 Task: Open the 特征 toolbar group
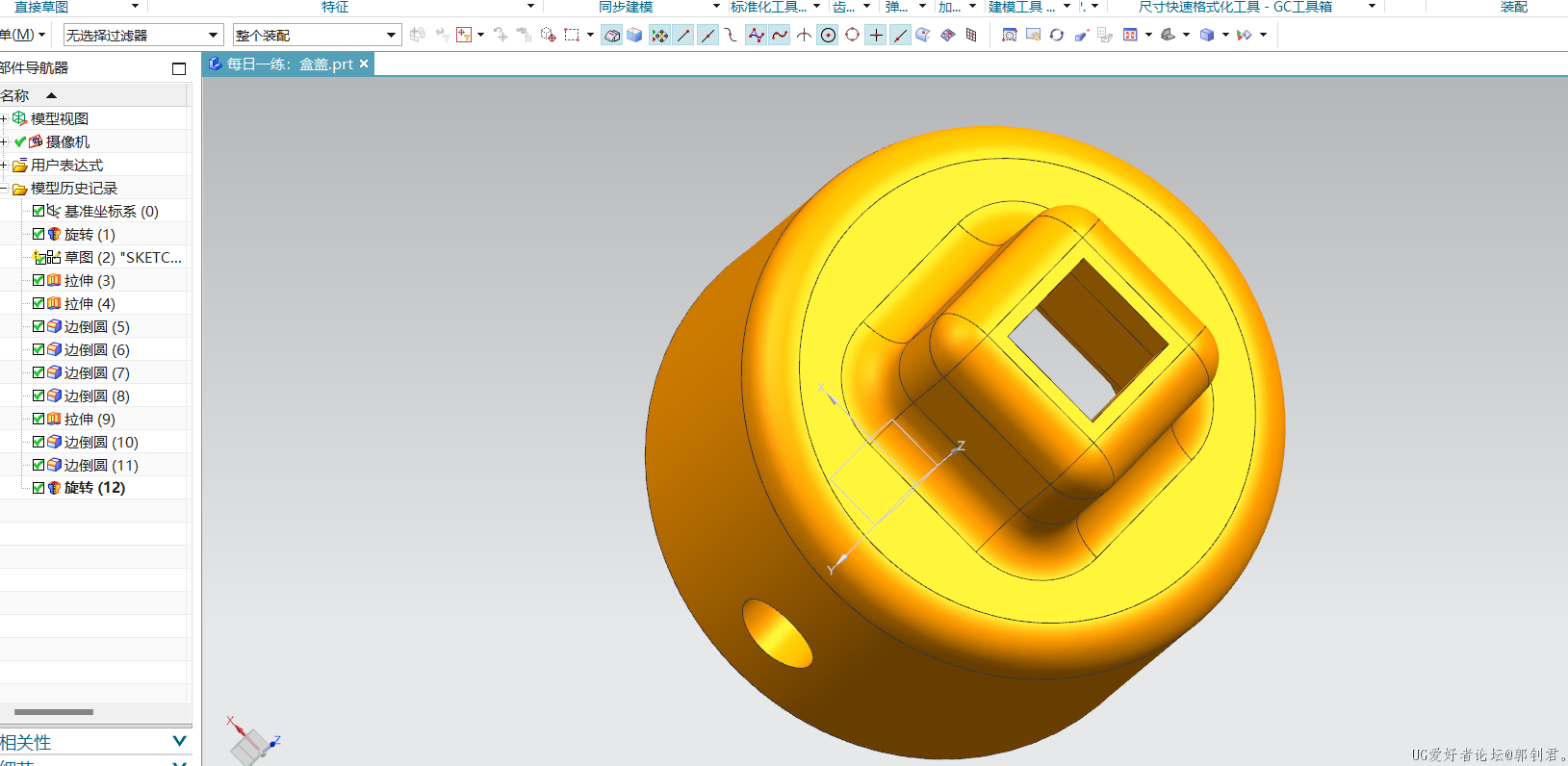pyautogui.click(x=335, y=7)
